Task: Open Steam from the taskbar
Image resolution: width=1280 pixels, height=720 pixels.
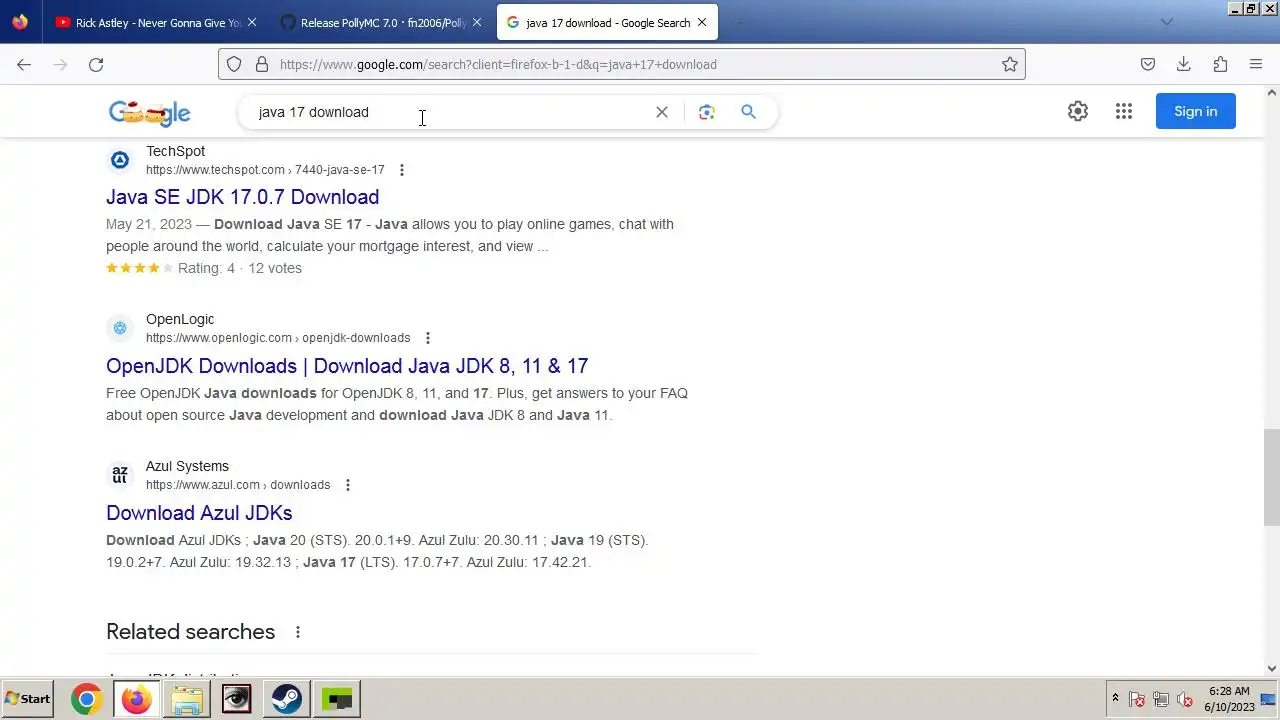Action: [x=287, y=699]
